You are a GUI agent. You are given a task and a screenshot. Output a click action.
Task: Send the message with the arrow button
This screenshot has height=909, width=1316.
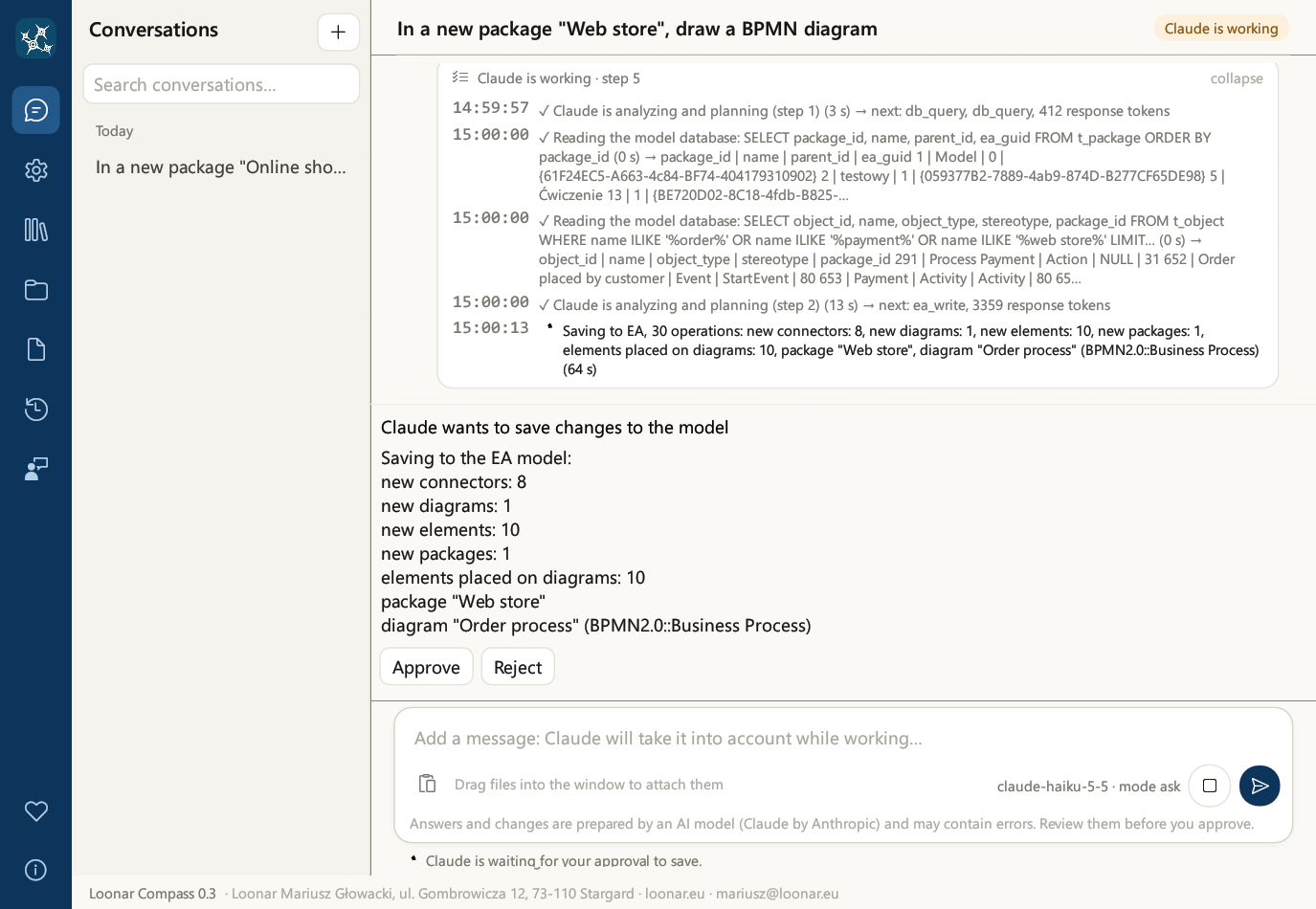pos(1260,786)
